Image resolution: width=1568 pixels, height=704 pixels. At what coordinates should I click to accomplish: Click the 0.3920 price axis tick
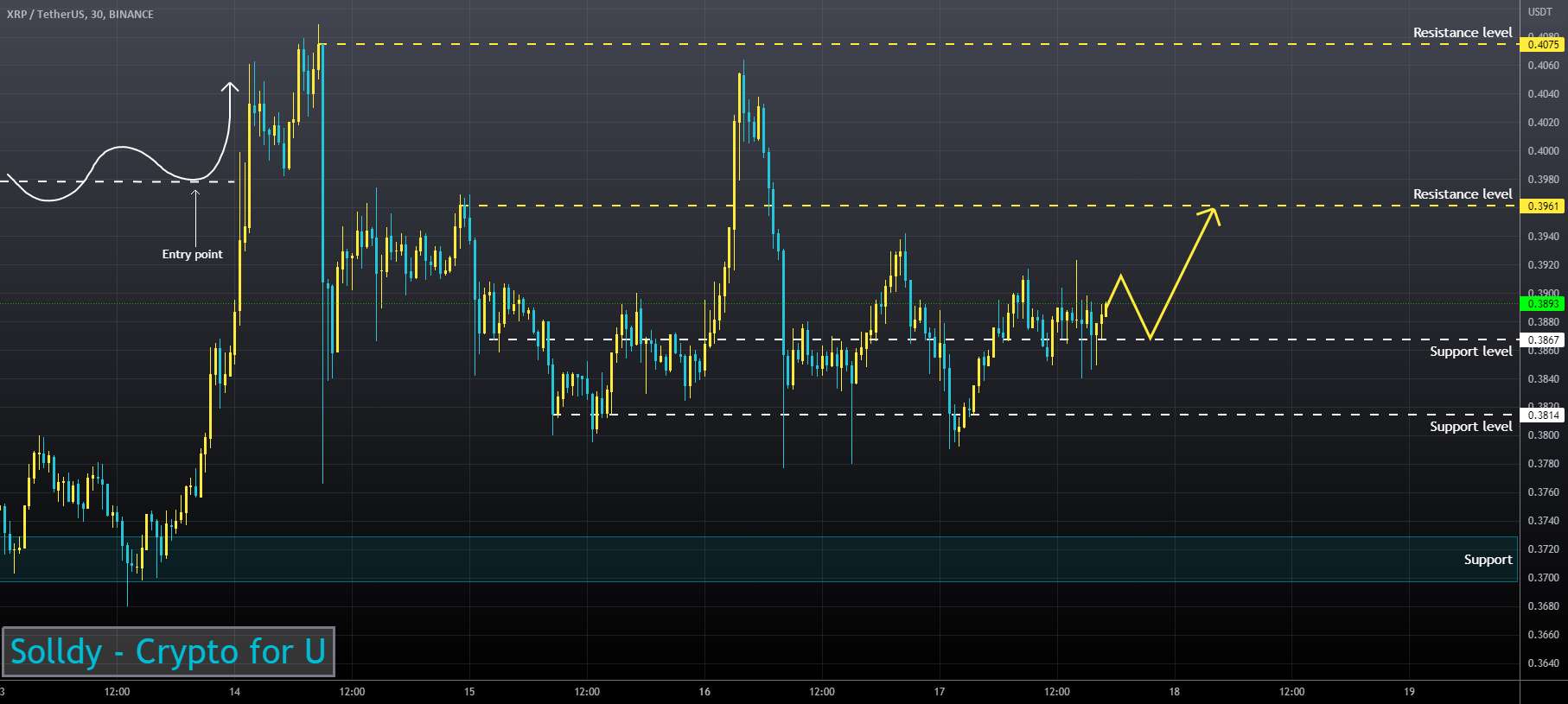pos(1543,265)
